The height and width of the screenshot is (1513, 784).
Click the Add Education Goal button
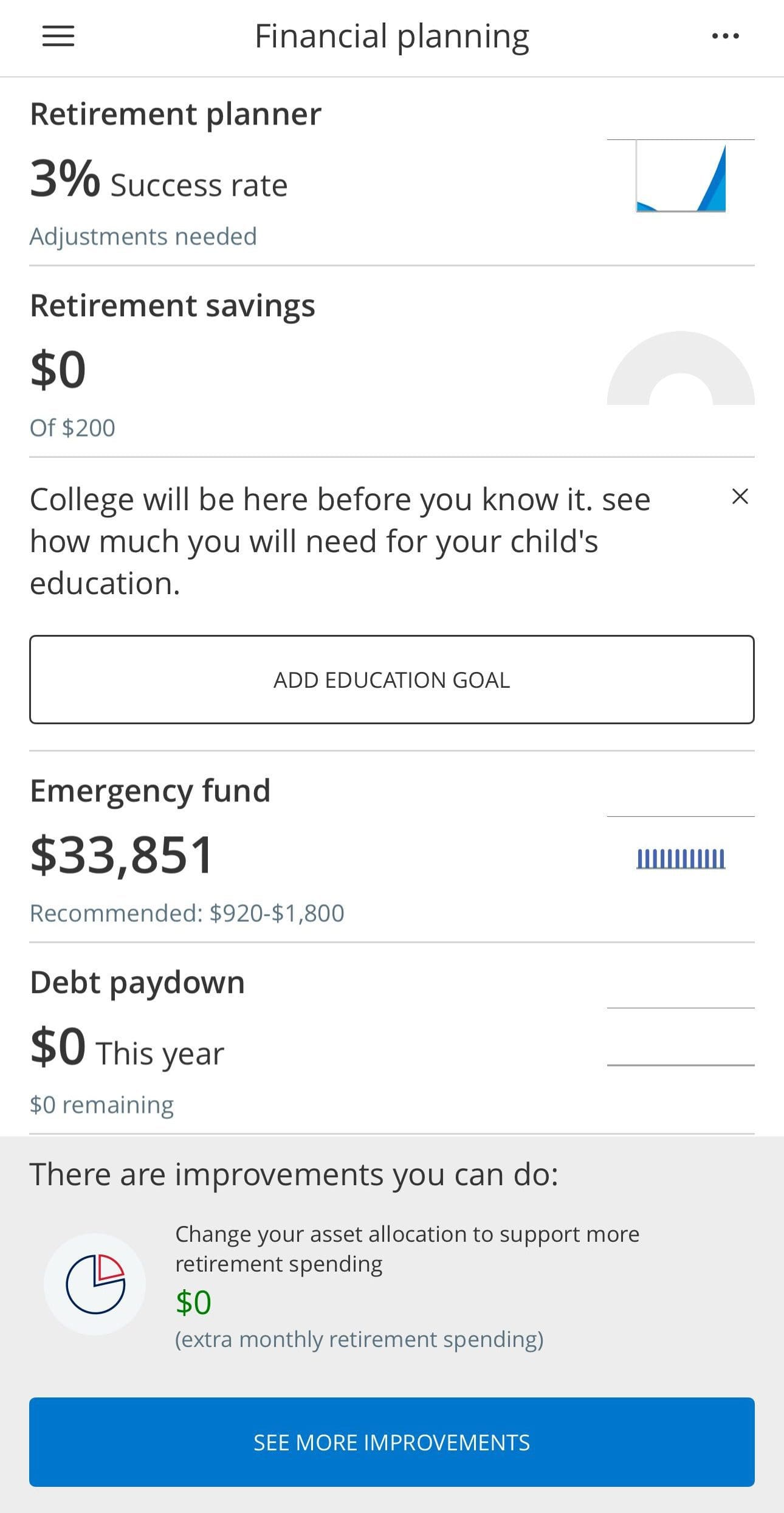392,679
